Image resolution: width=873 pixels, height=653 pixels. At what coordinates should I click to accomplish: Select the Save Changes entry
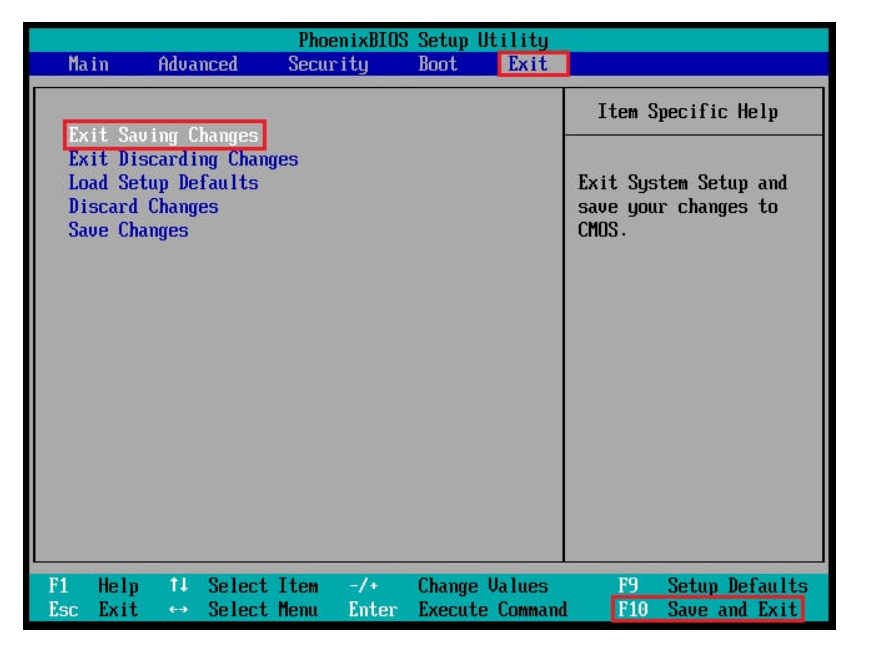[x=128, y=230]
